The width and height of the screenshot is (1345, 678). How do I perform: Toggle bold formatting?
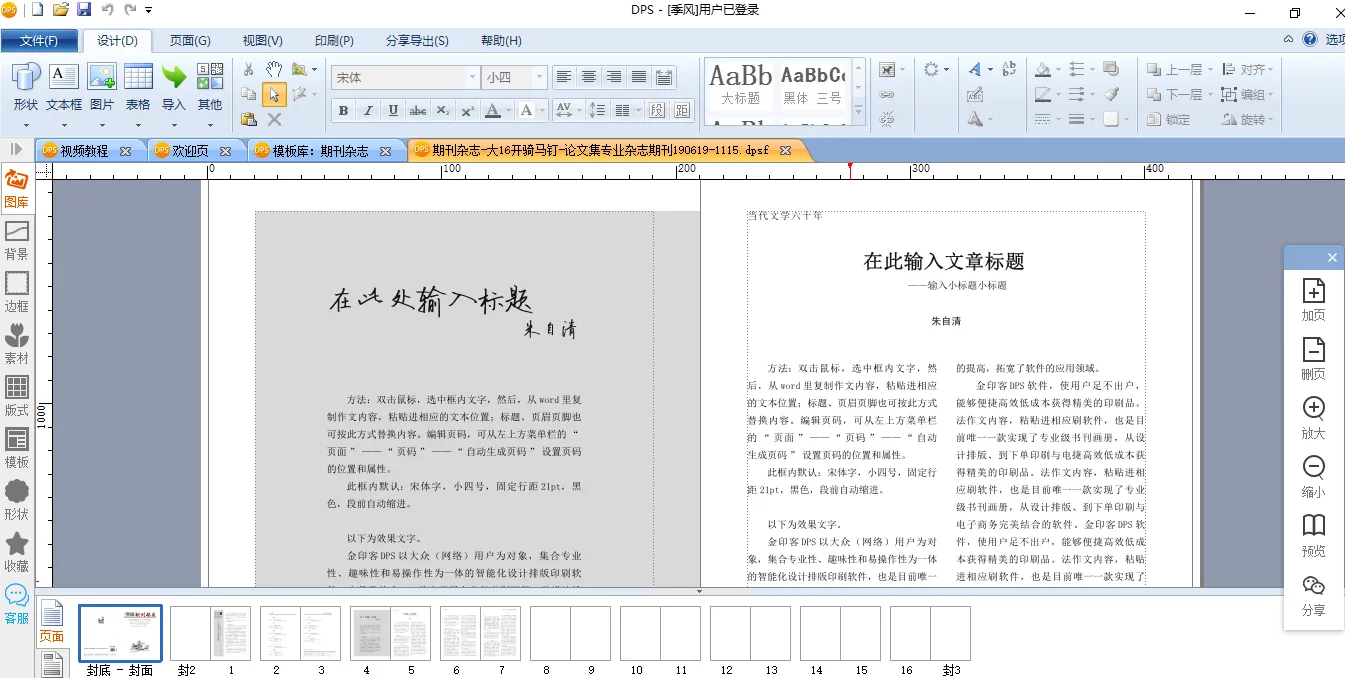point(343,111)
